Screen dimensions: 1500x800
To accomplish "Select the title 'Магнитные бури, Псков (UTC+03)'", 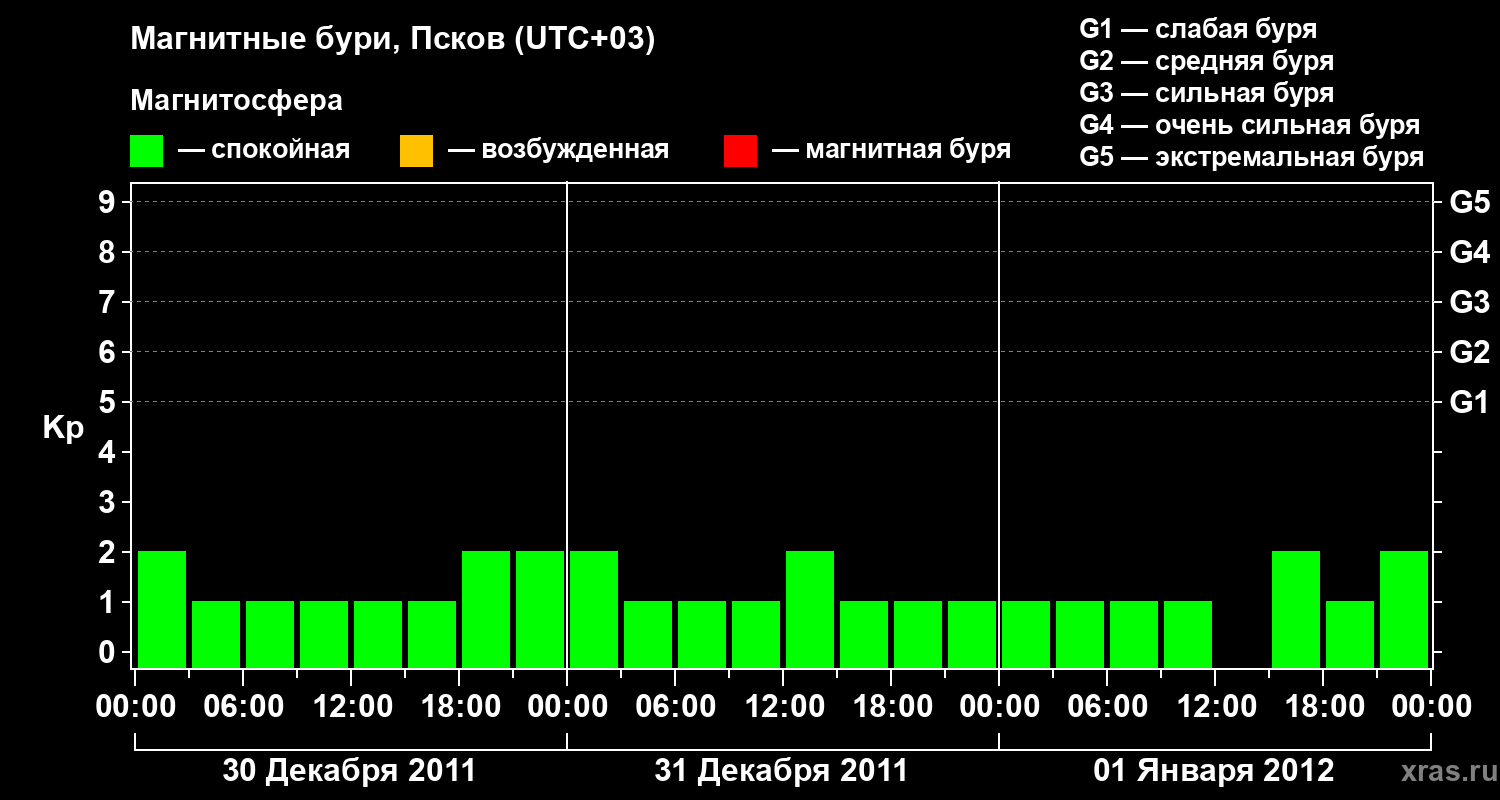I will pos(393,40).
